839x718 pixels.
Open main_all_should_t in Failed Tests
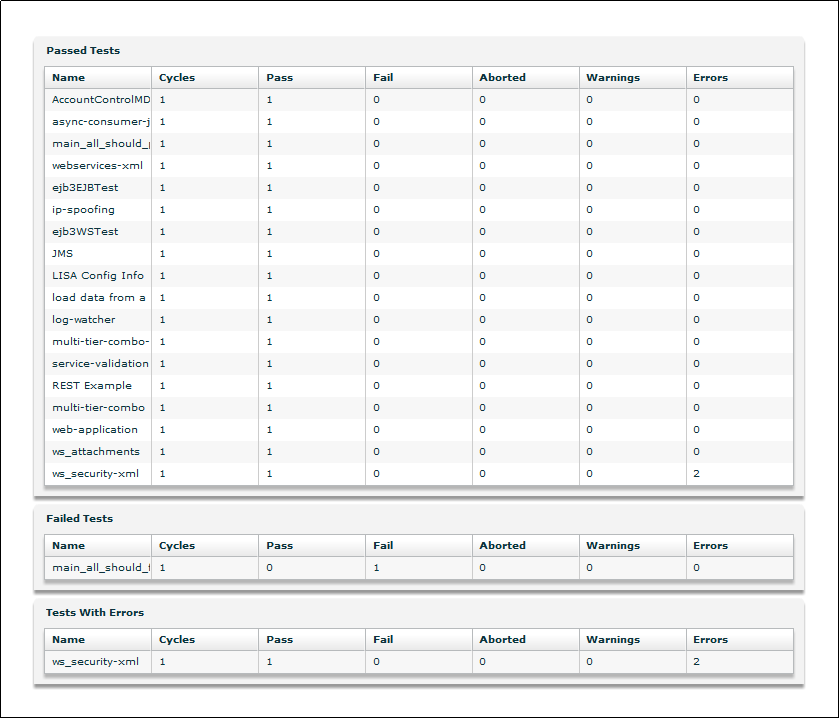point(96,567)
